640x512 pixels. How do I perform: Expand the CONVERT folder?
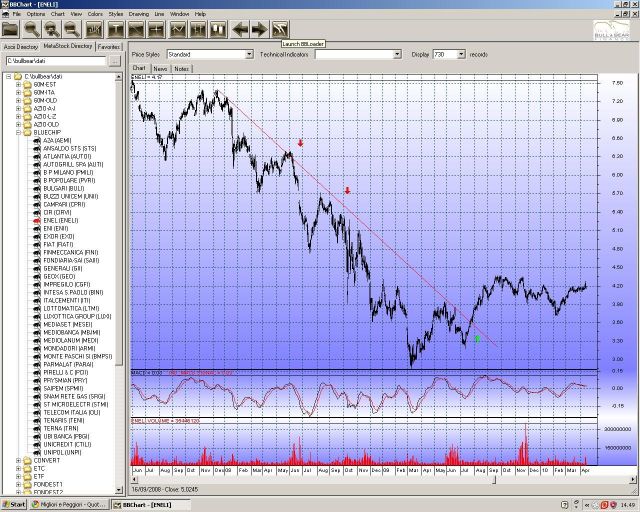click(x=18, y=461)
